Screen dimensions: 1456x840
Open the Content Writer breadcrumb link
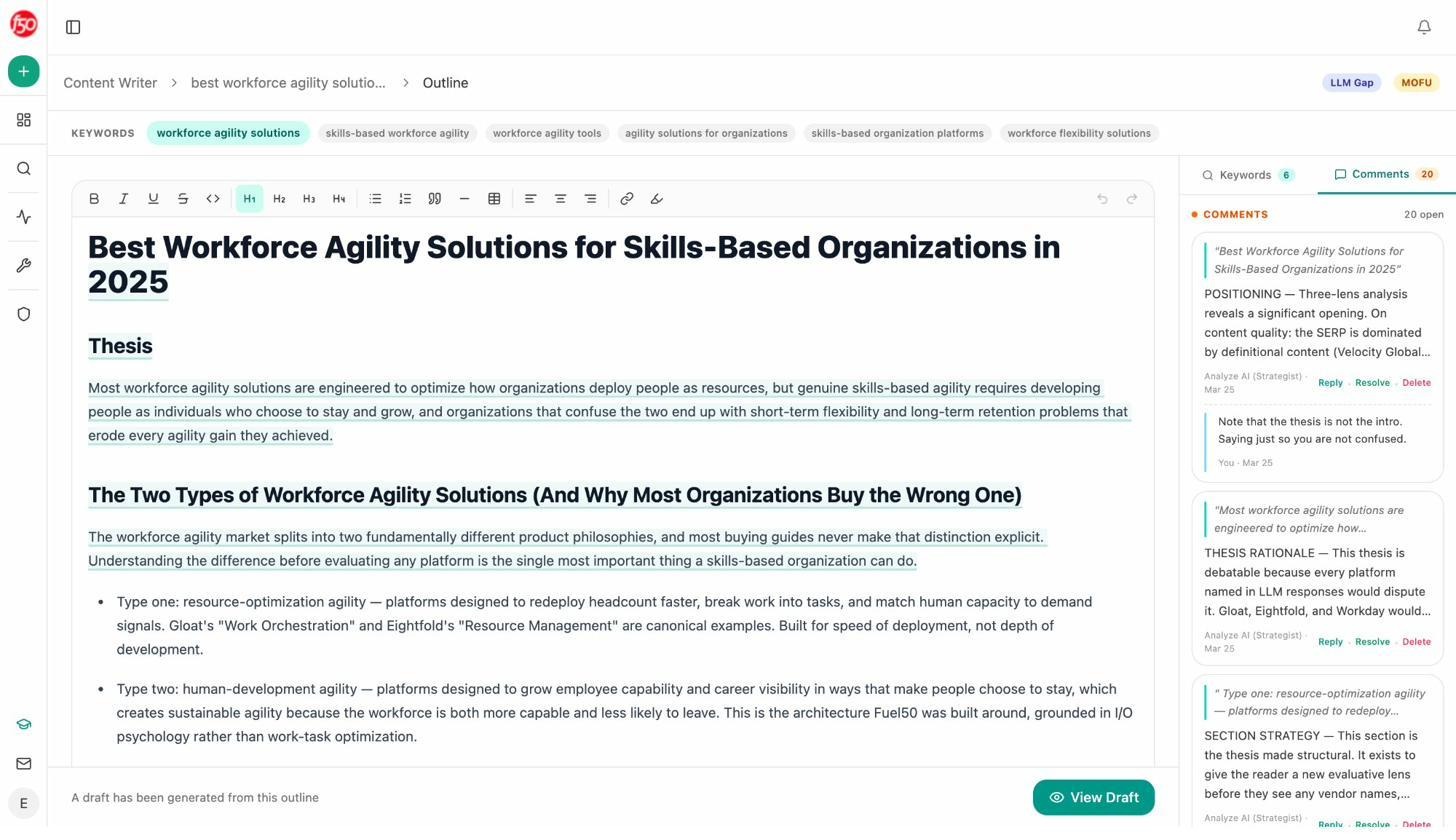click(x=110, y=82)
